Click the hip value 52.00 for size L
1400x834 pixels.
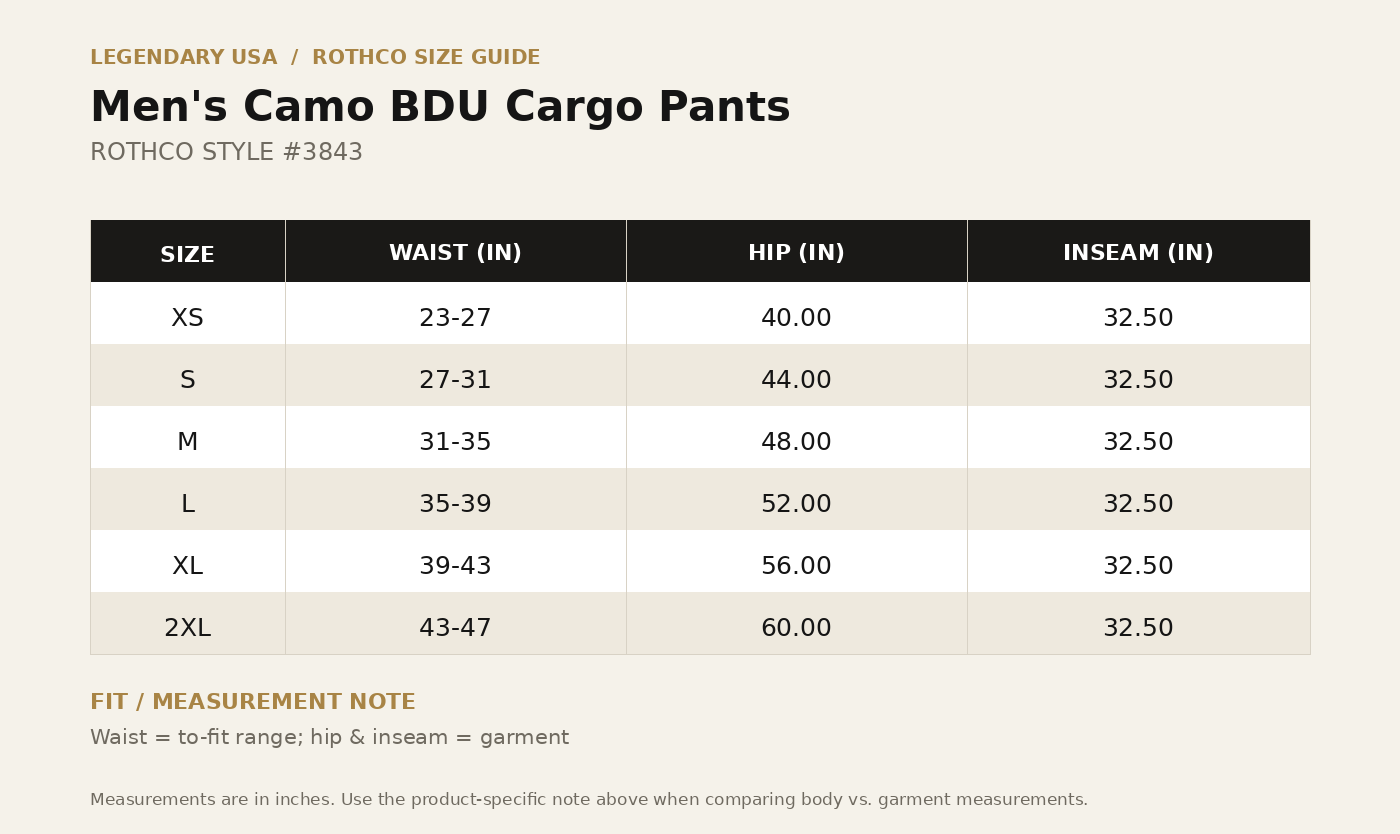pyautogui.click(x=796, y=505)
